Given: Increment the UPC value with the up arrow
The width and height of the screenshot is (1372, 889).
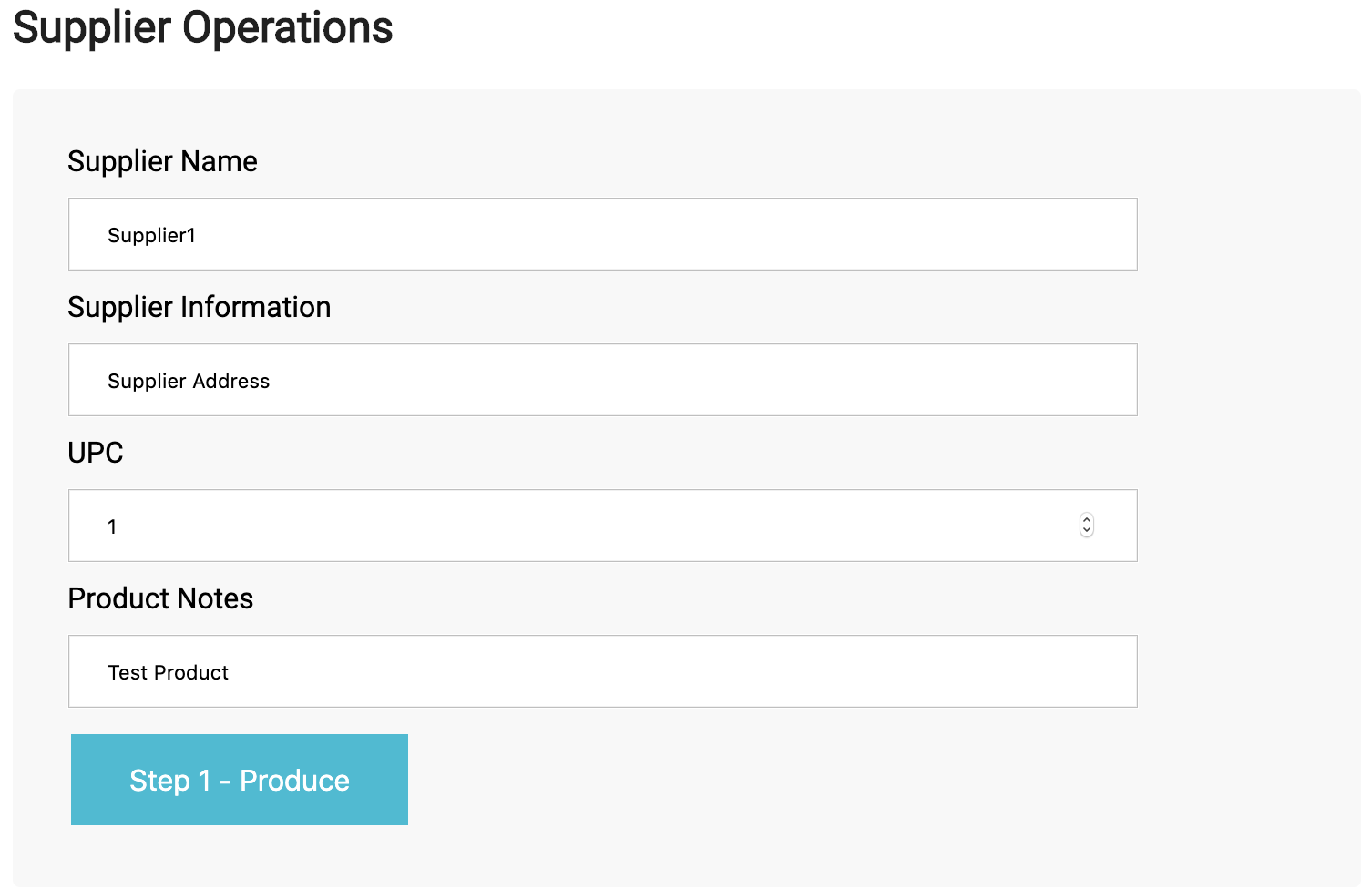Looking at the screenshot, I should click(1086, 520).
